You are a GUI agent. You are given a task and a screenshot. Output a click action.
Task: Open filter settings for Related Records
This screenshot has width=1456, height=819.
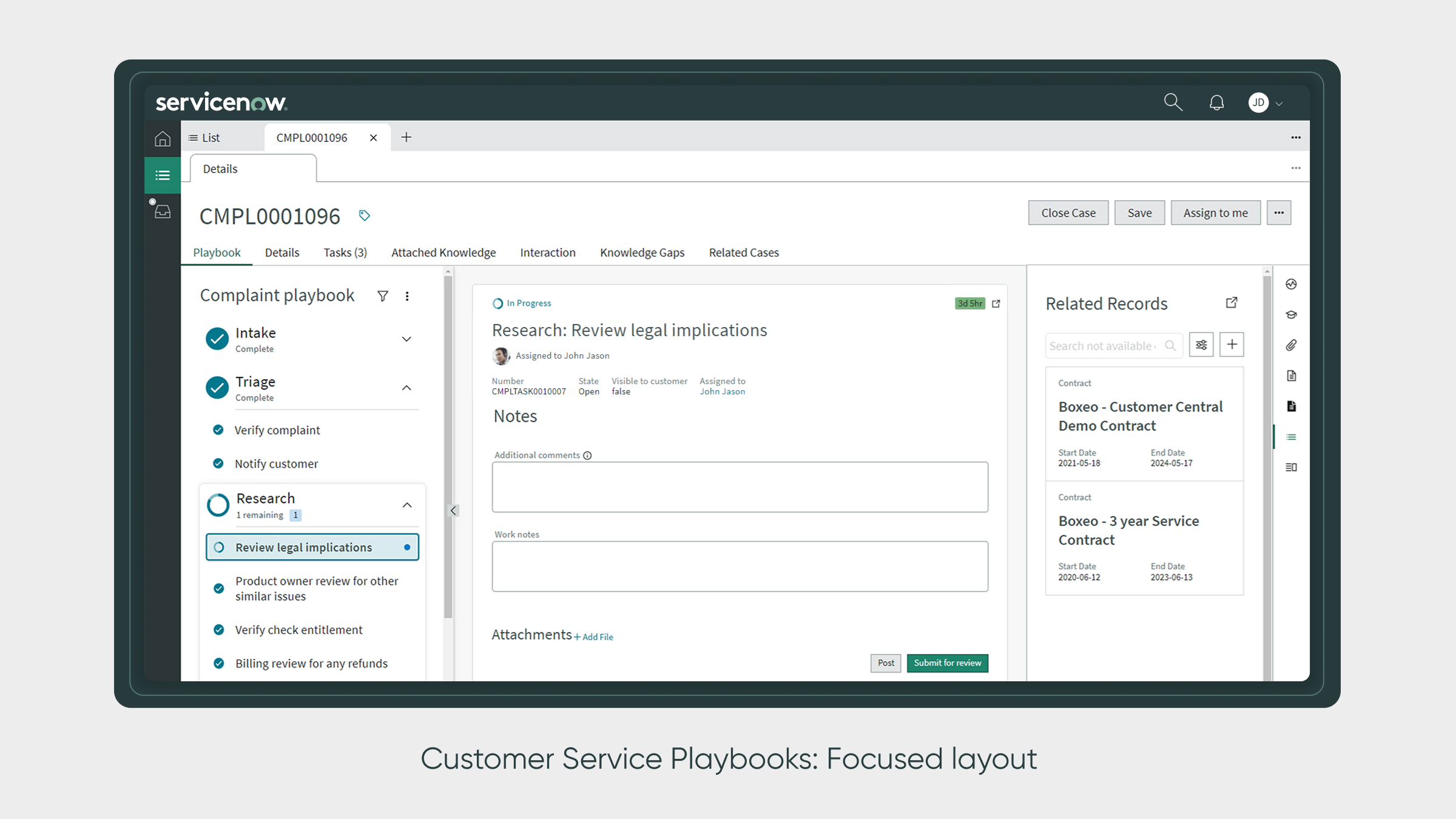1201,345
